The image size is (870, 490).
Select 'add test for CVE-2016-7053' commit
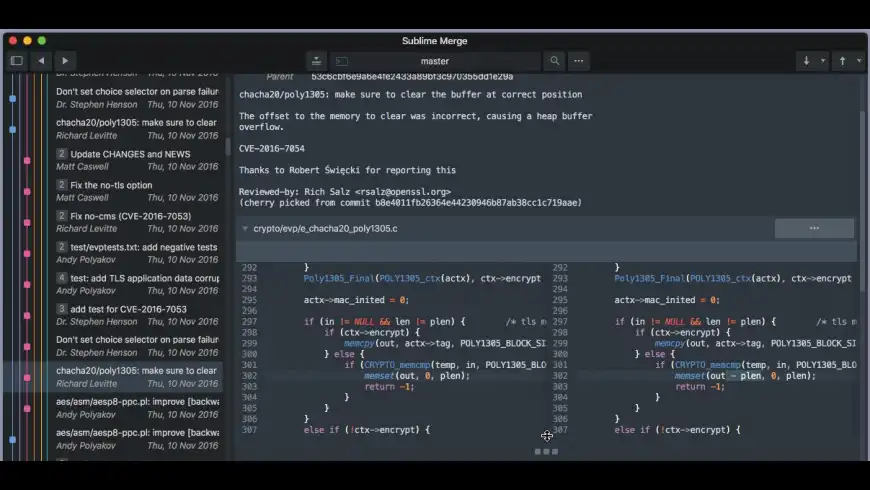pyautogui.click(x=137, y=309)
